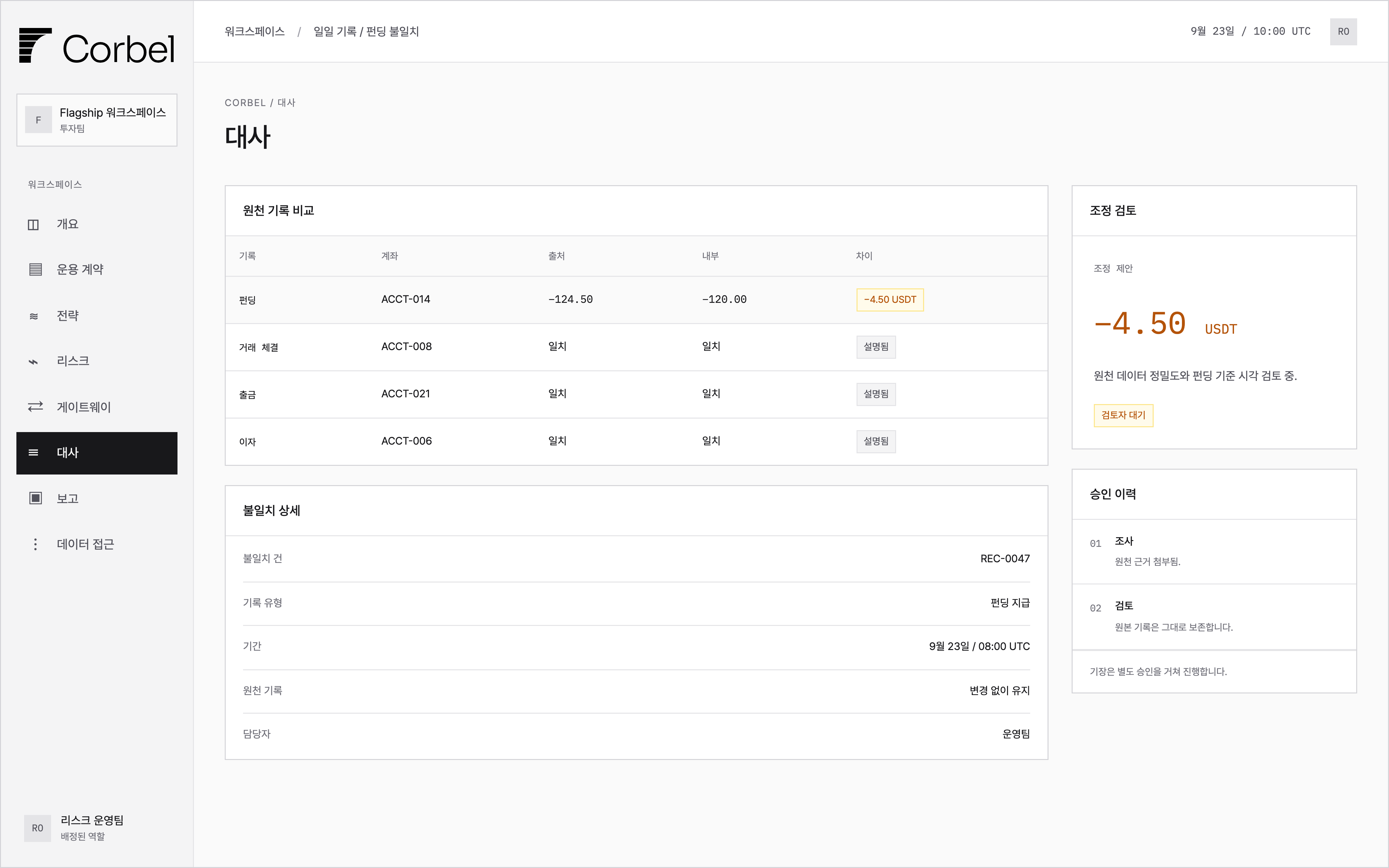Open the 게이트웨이 arrows icon
The width and height of the screenshot is (1389, 868).
pyautogui.click(x=36, y=406)
